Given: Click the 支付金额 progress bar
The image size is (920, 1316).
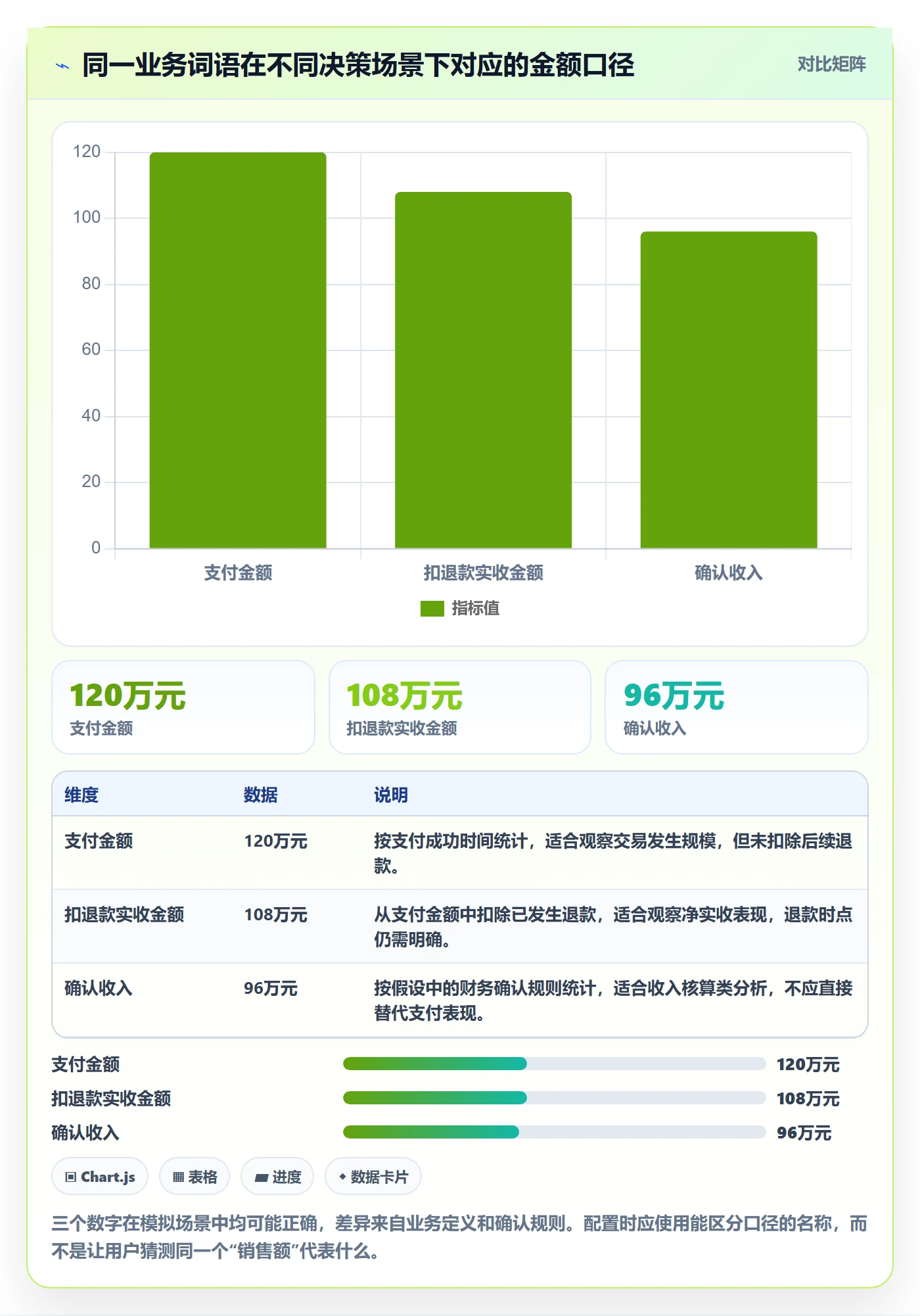Looking at the screenshot, I should (x=554, y=1064).
